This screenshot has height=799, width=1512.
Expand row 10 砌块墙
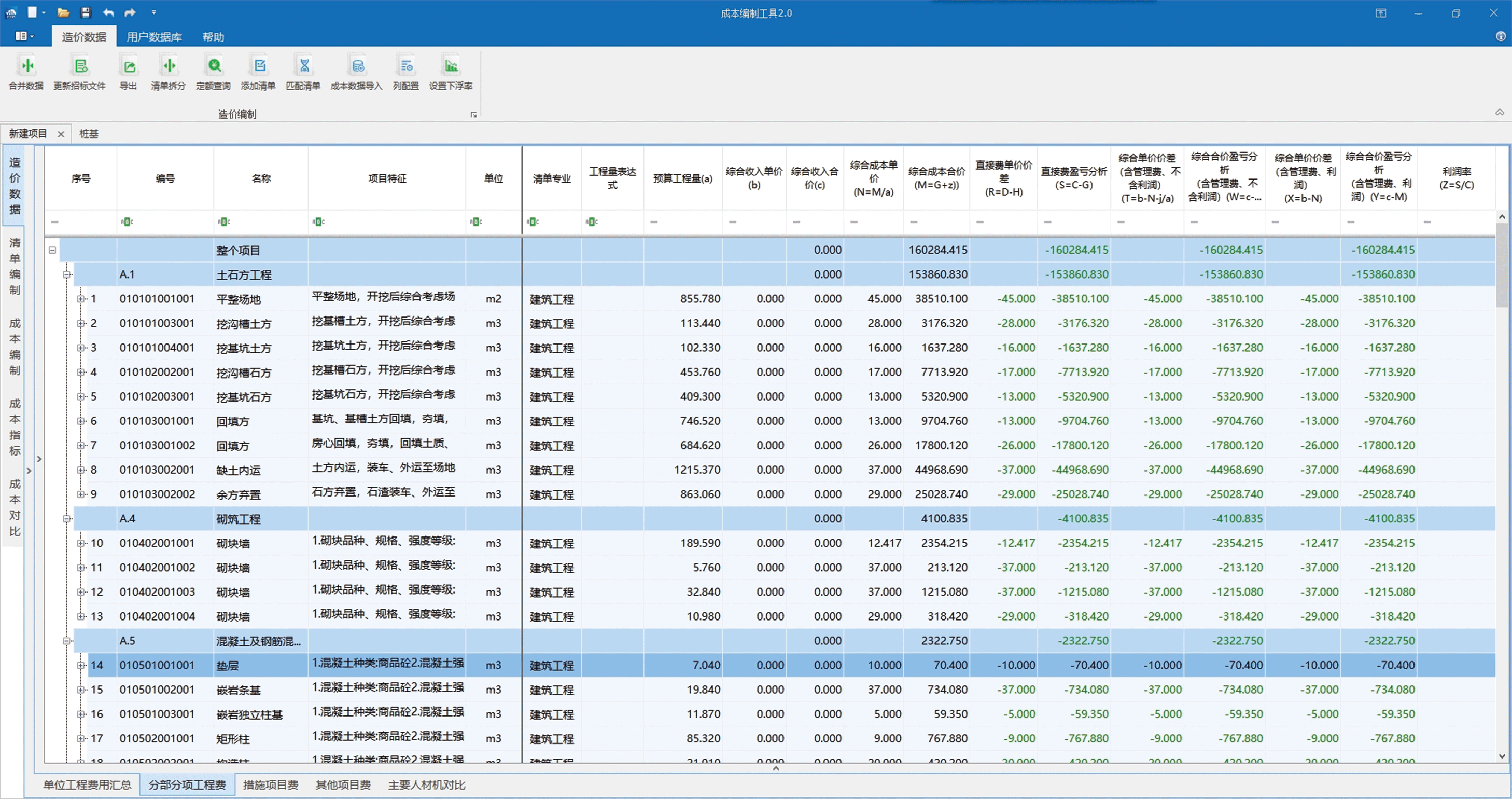[x=81, y=543]
